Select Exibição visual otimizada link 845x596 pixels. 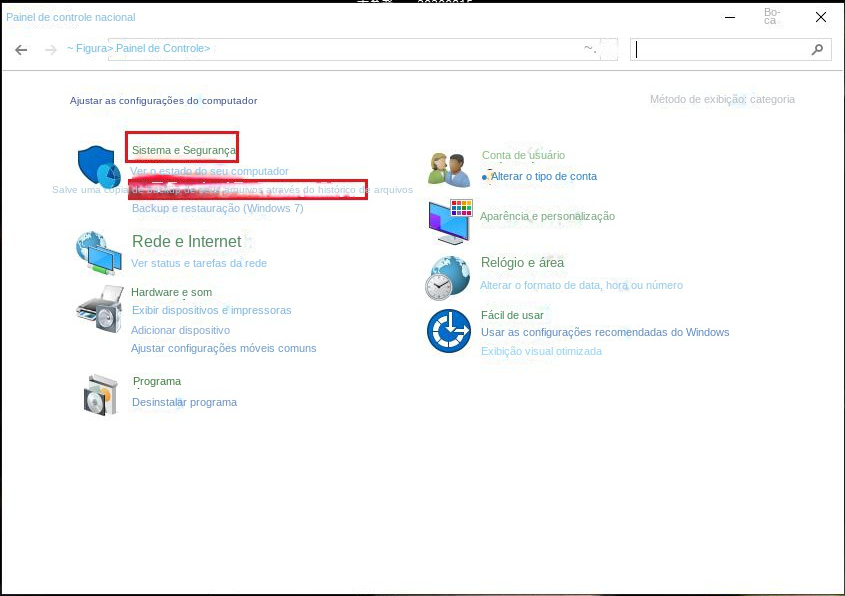(x=542, y=351)
